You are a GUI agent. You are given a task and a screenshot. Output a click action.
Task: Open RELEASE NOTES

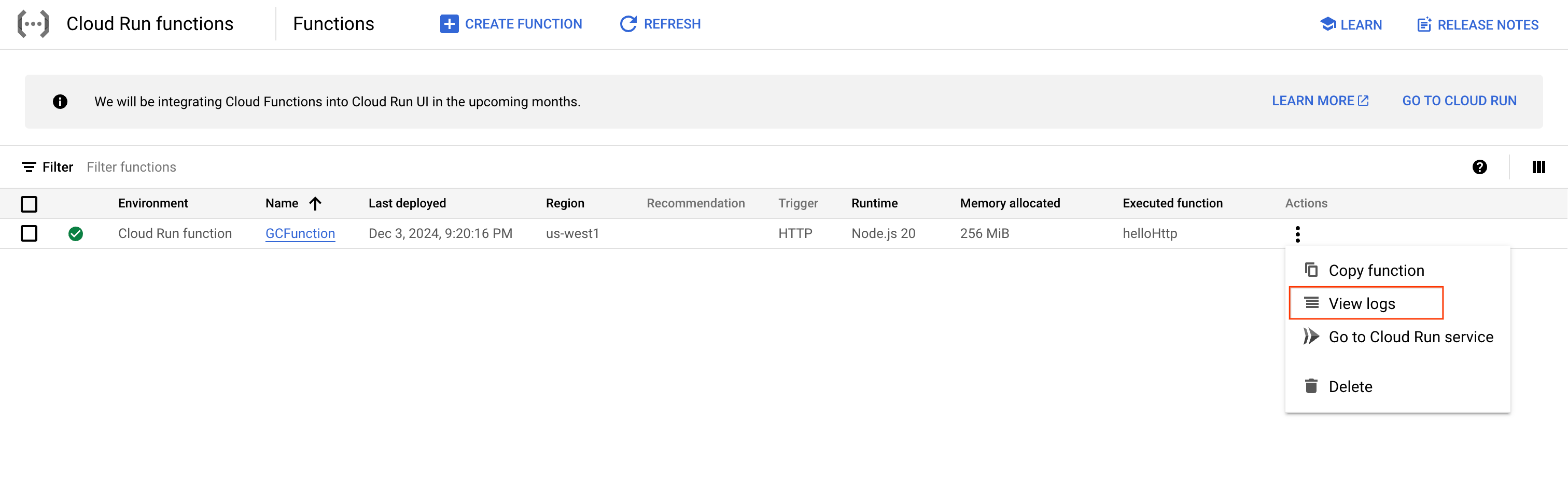coord(1478,24)
